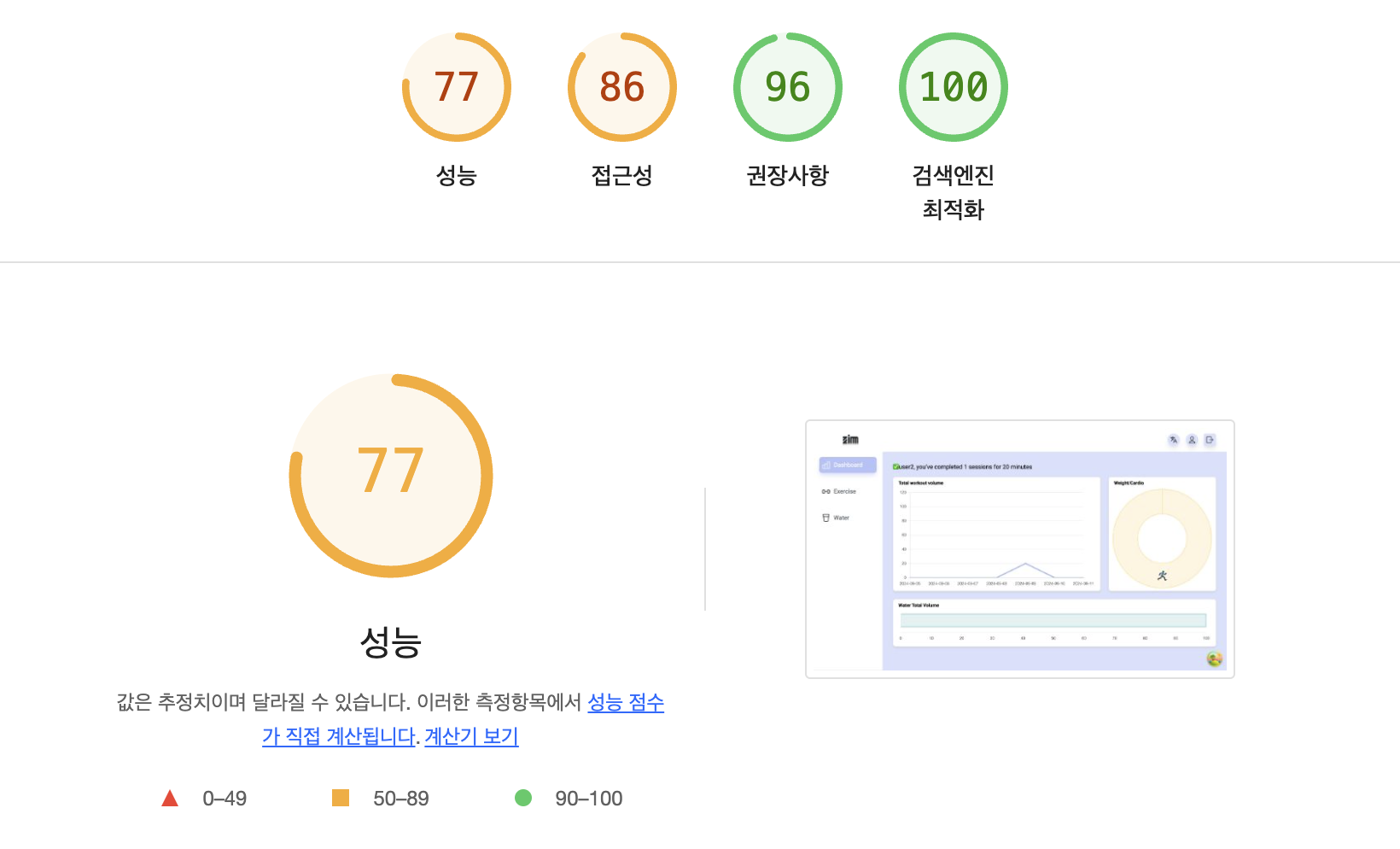Click the large 77 performance gauge
Image resolution: width=1400 pixels, height=849 pixels.
coord(391,476)
